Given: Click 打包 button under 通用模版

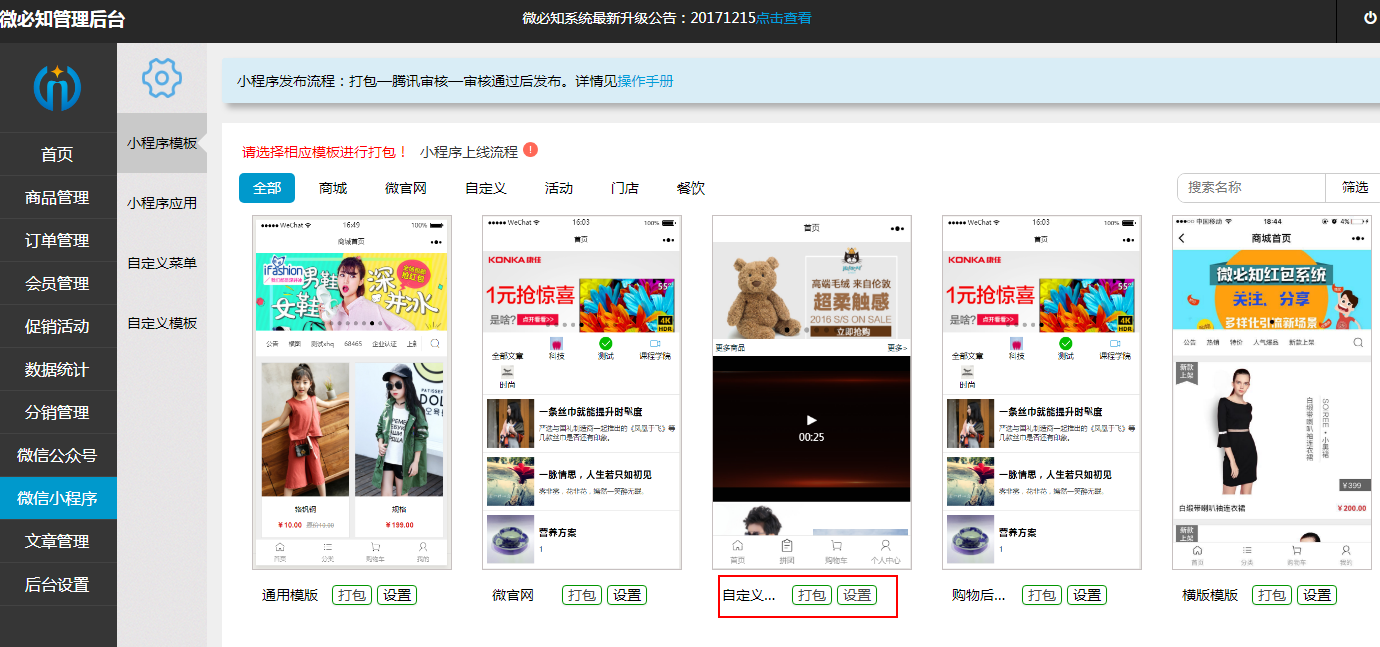Looking at the screenshot, I should click(x=351, y=595).
